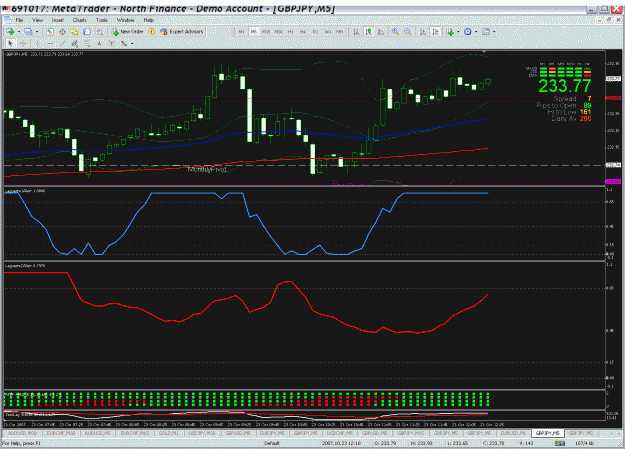Click the Arrows objects icon
Screen dimensions: 625x449
click(x=124, y=43)
